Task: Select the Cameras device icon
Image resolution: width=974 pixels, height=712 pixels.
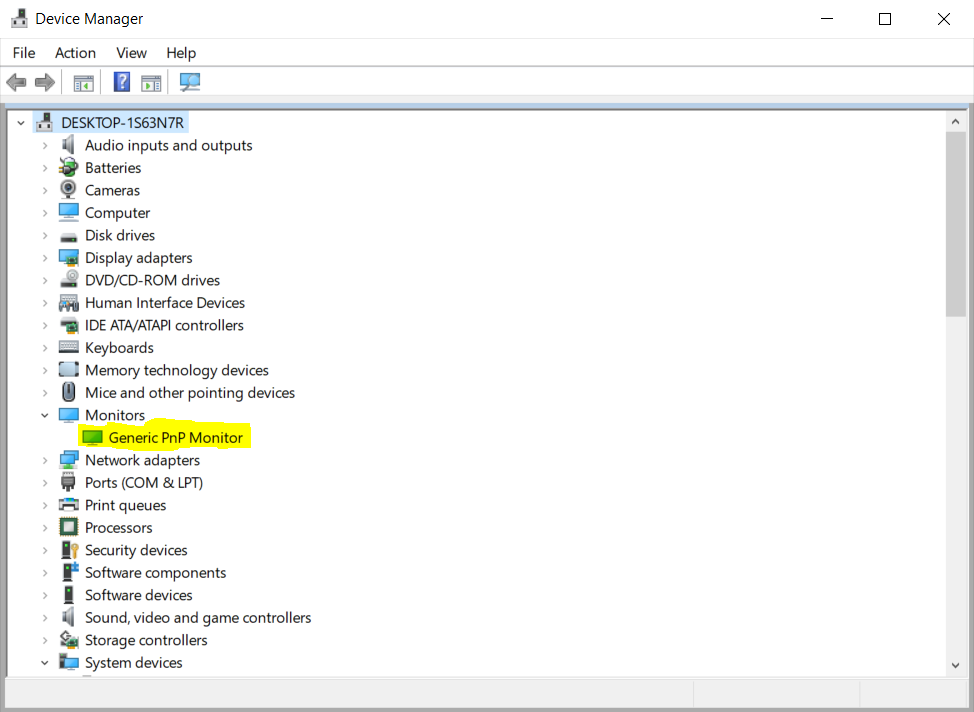Action: [69, 190]
